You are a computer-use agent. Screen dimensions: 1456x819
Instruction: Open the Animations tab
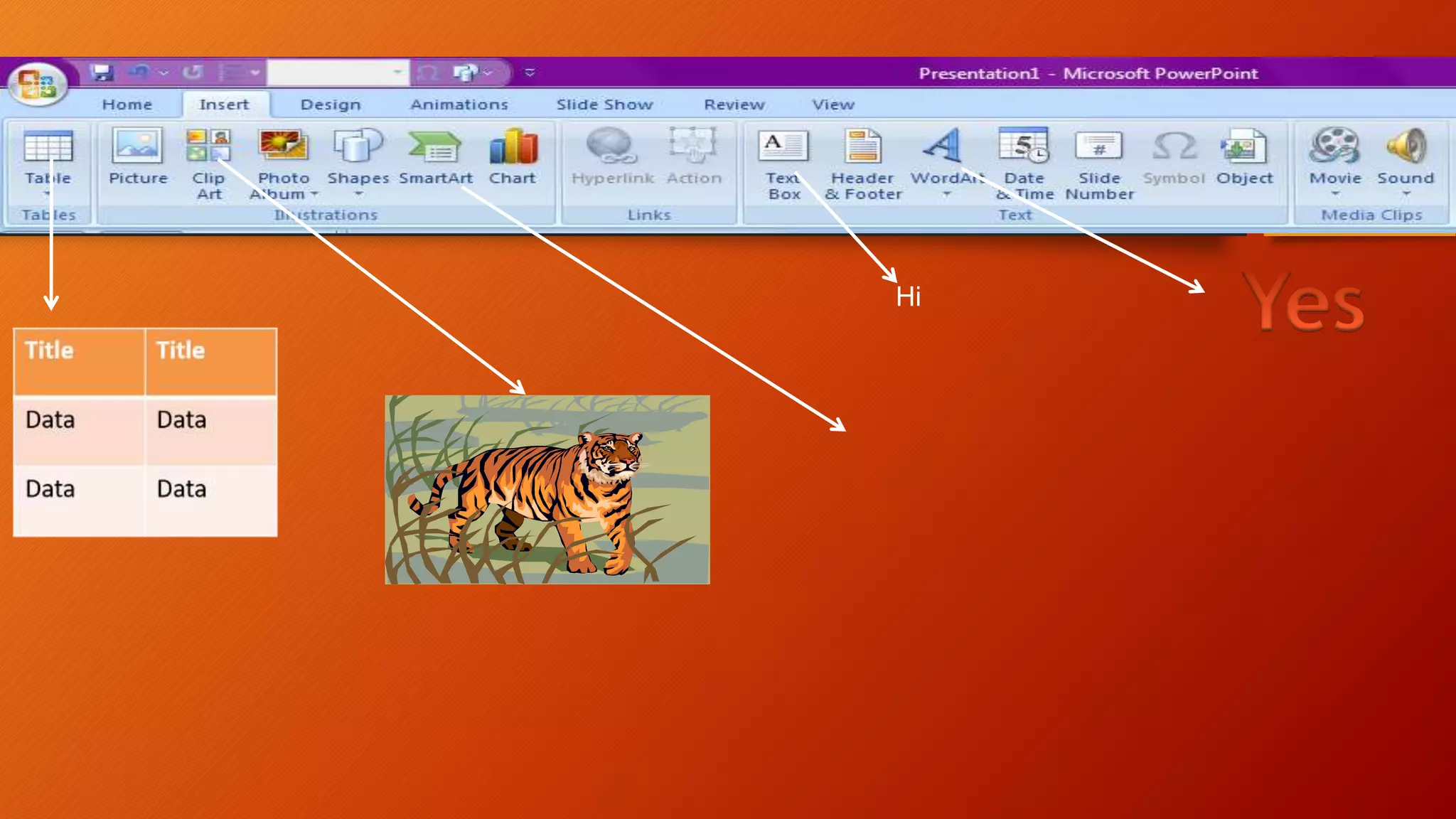pos(459,105)
